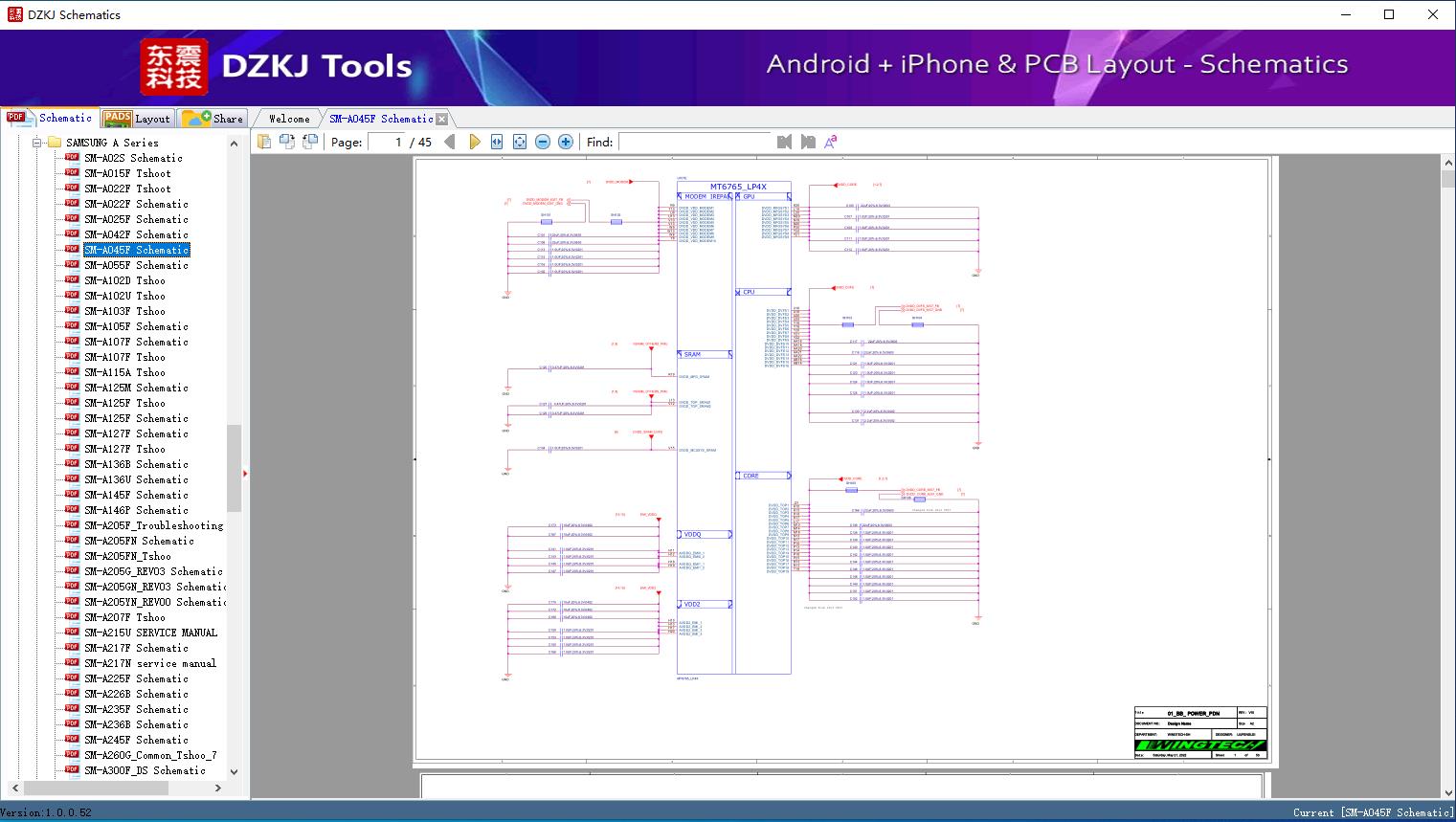Image resolution: width=1456 pixels, height=822 pixels.
Task: Select SM-A136U Schematic
Action: pyautogui.click(x=136, y=479)
